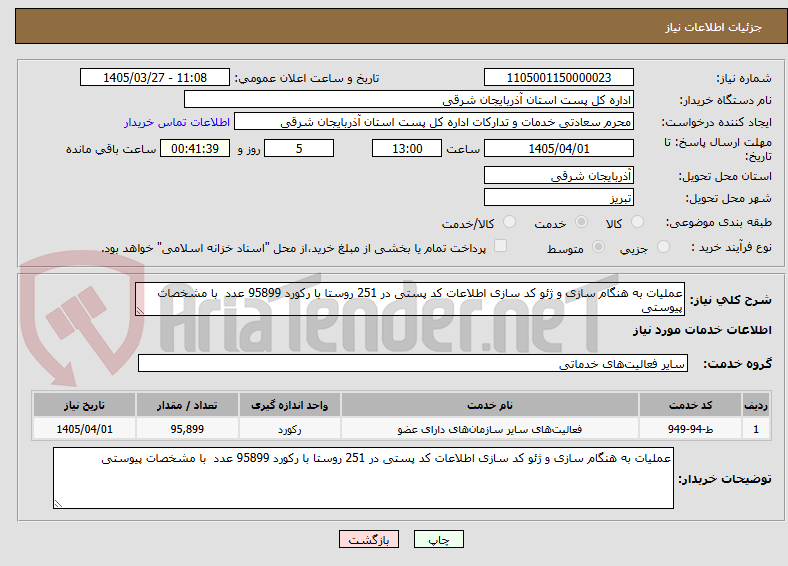Screen dimensions: 788x566
Task: Click the remaining days field showing 5
Action: click(299, 148)
